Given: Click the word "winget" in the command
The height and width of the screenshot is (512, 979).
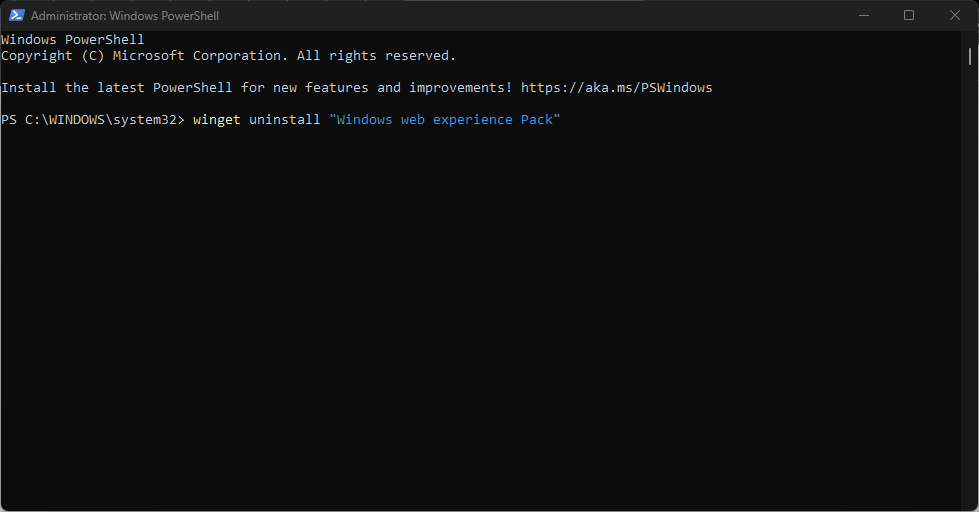Looking at the screenshot, I should [x=216, y=120].
